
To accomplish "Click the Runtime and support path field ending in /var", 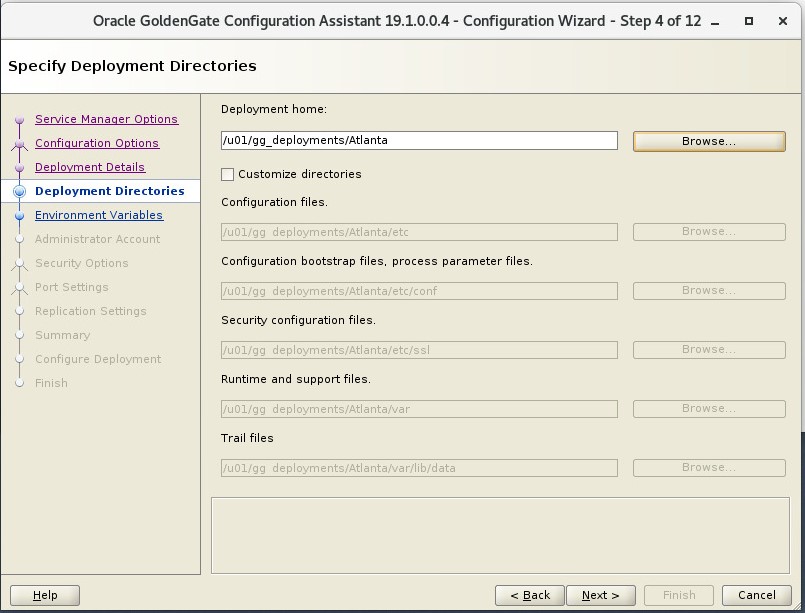I will pyautogui.click(x=419, y=409).
